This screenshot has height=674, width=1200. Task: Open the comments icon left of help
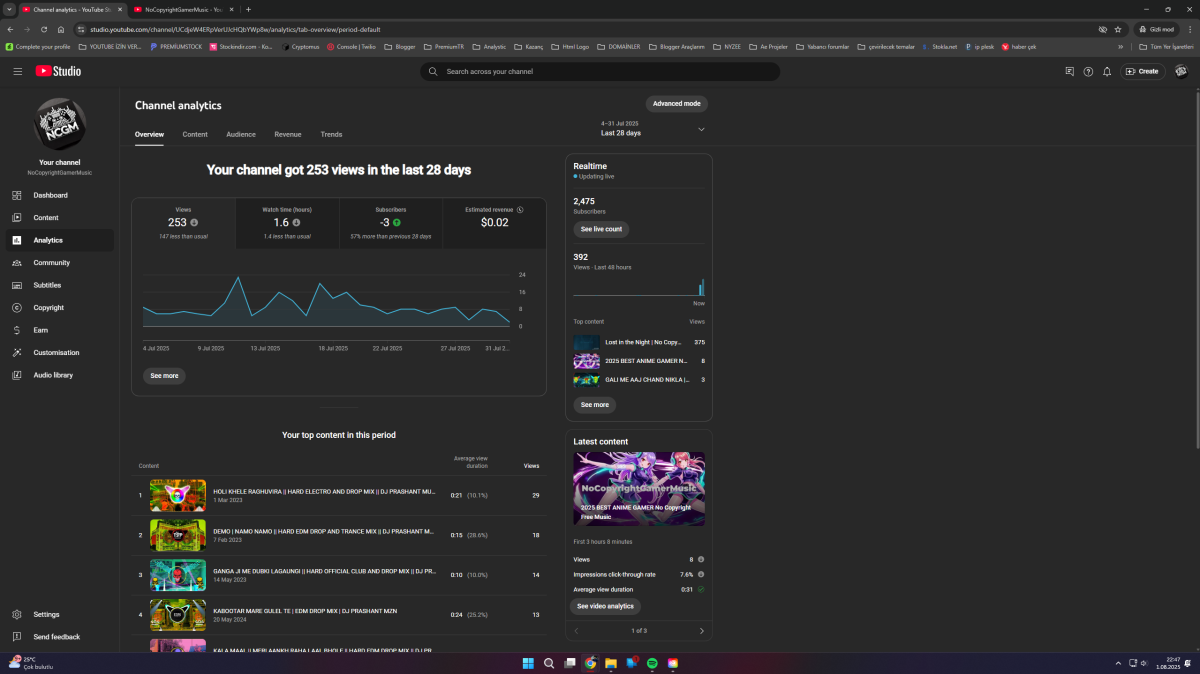click(1069, 71)
